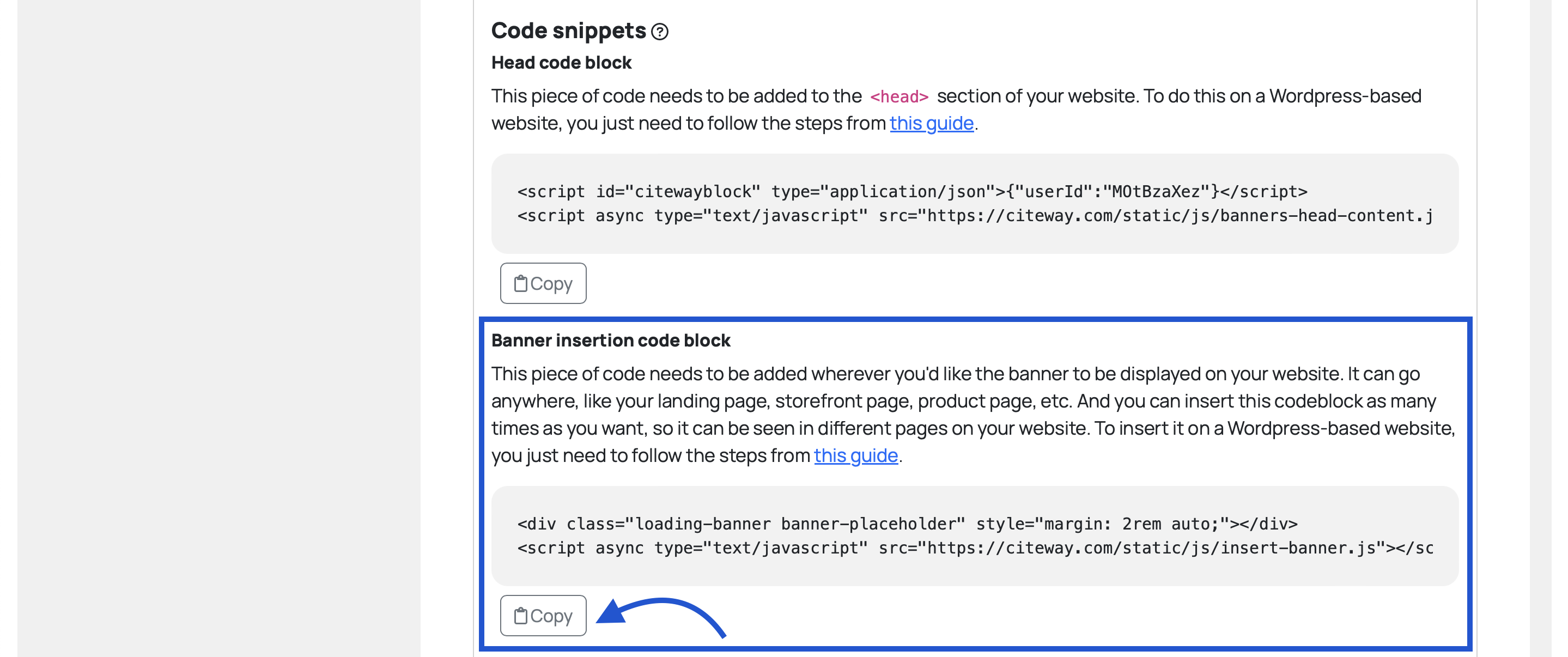Image resolution: width=1568 pixels, height=657 pixels.
Task: Copy the banner insertion code block
Action: [x=543, y=616]
